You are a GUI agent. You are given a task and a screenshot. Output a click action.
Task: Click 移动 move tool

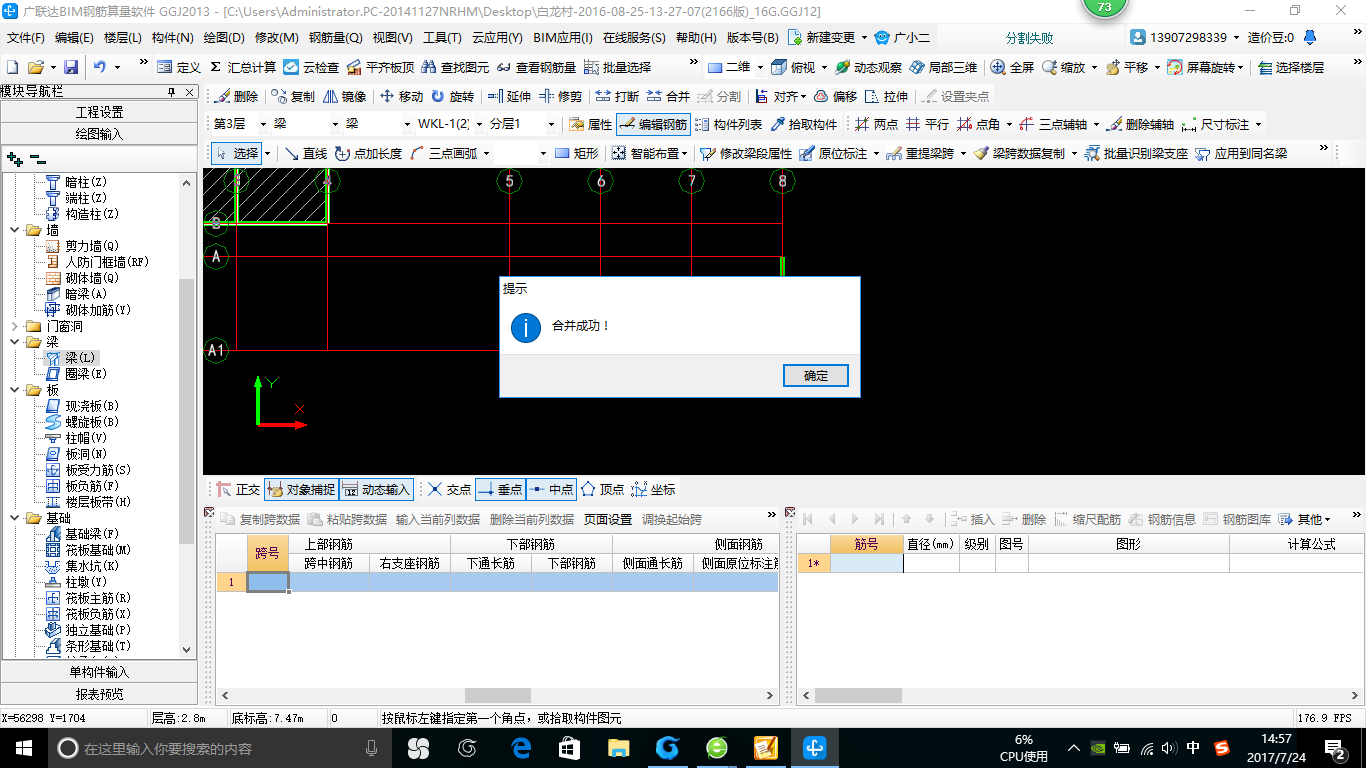click(400, 96)
